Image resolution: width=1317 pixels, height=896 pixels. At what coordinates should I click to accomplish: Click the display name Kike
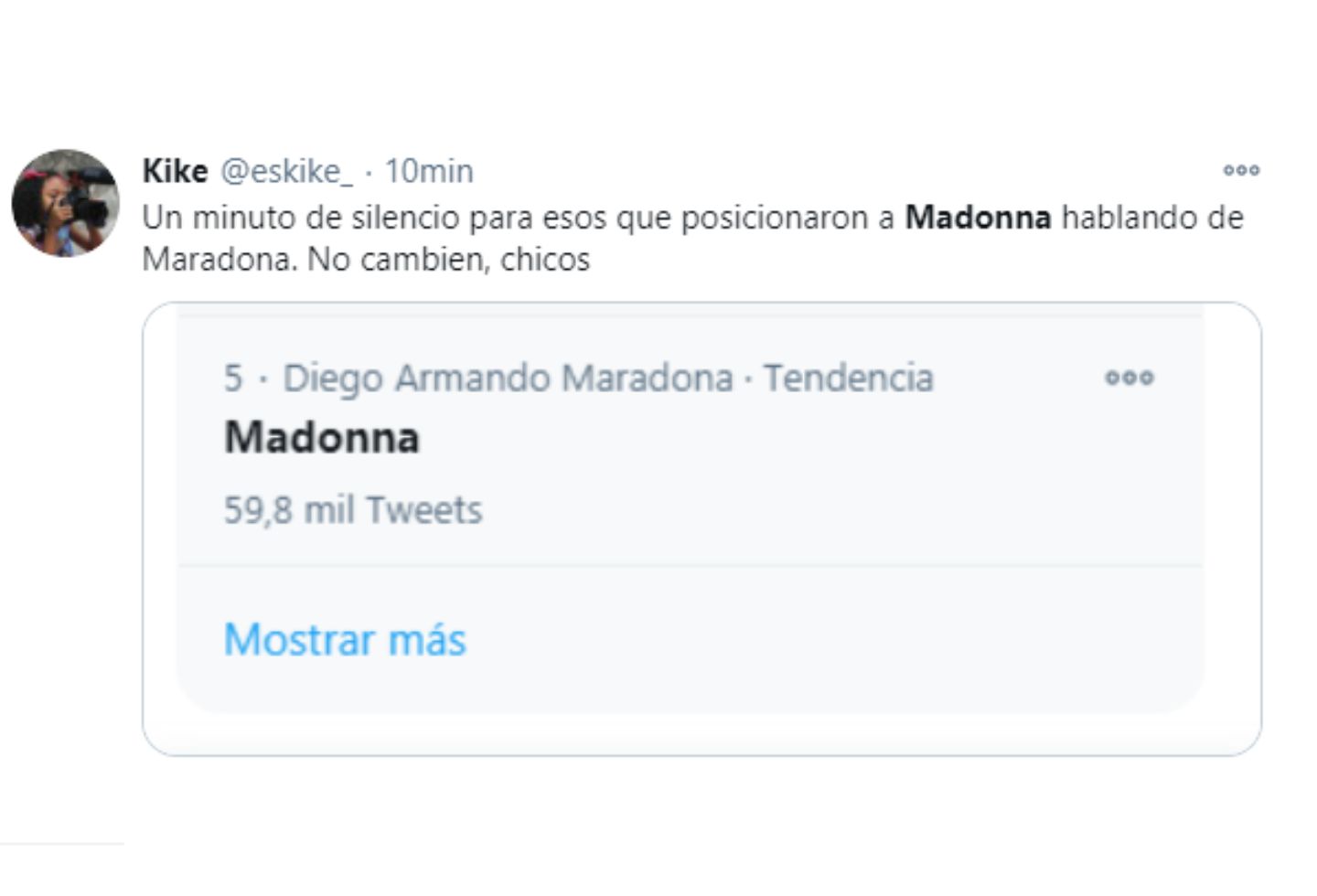point(177,169)
